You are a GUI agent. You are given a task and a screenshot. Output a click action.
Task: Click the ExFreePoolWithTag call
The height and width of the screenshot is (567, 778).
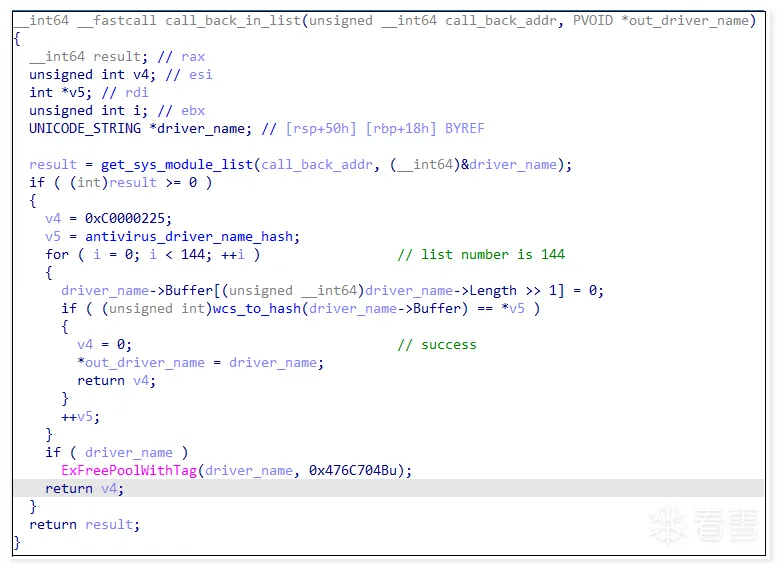pyautogui.click(x=129, y=471)
